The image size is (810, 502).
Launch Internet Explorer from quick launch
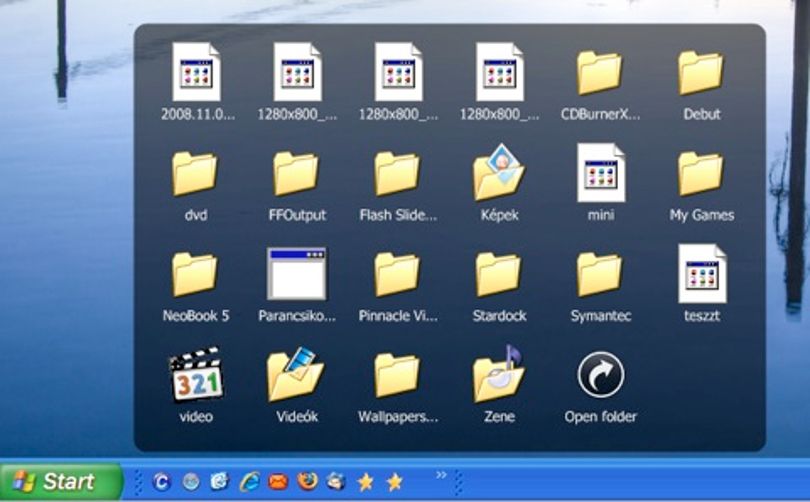tap(250, 482)
